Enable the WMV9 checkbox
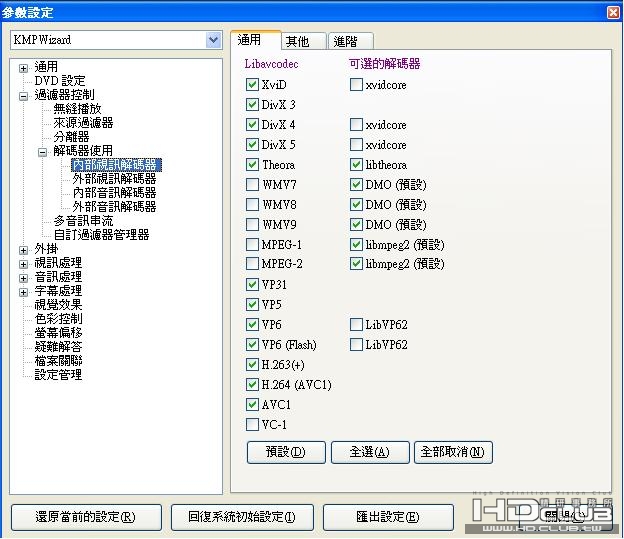This screenshot has height=539, width=624. pyautogui.click(x=252, y=225)
